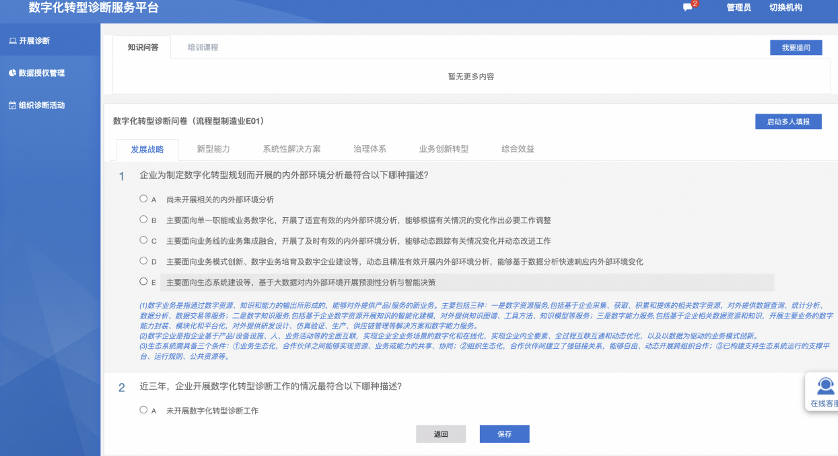Image resolution: width=838 pixels, height=456 pixels.
Task: Click option B text about 单一职能或业务数字化
Action: pos(359,220)
